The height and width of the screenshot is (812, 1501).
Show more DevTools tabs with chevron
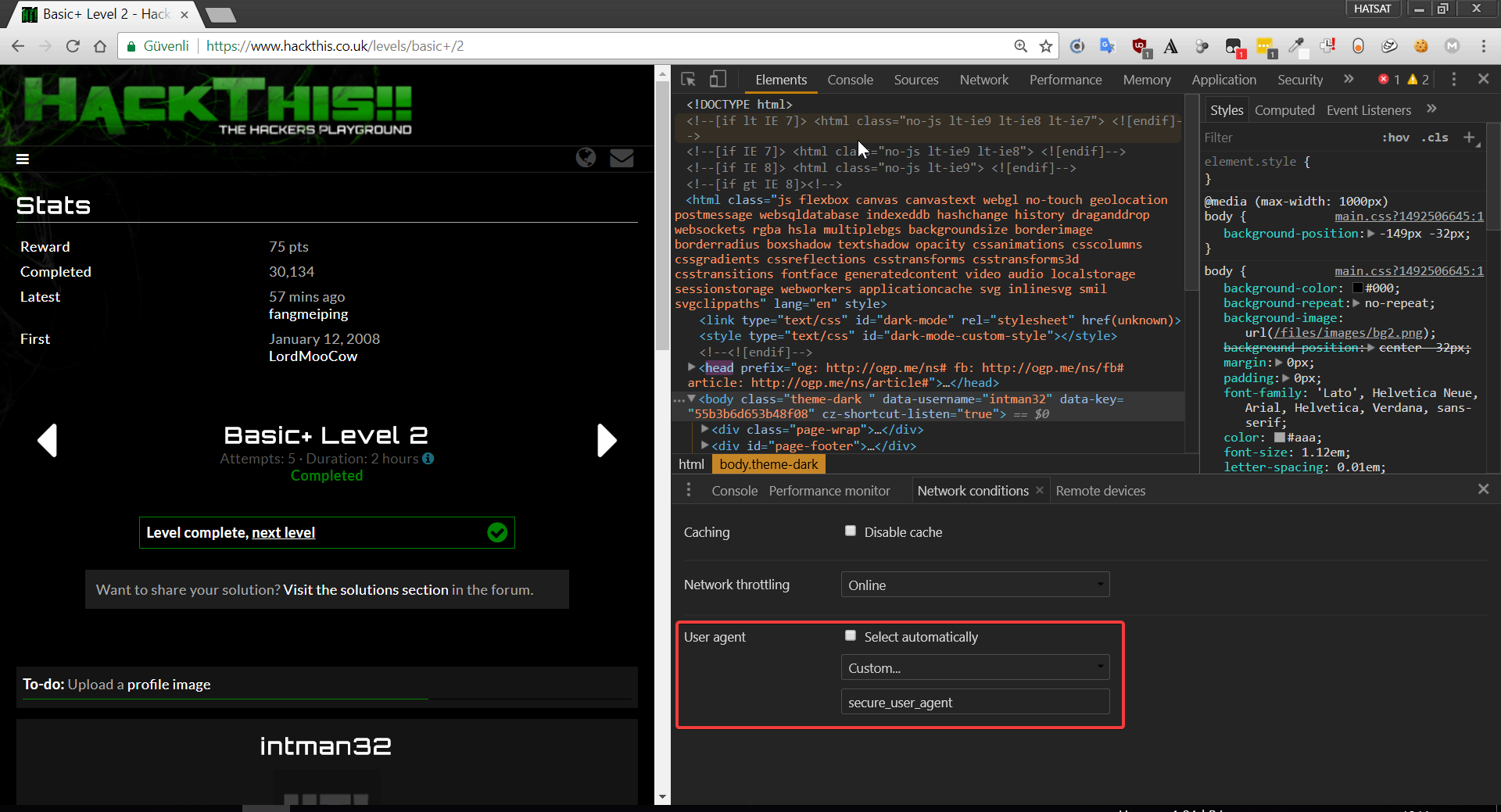tap(1349, 79)
